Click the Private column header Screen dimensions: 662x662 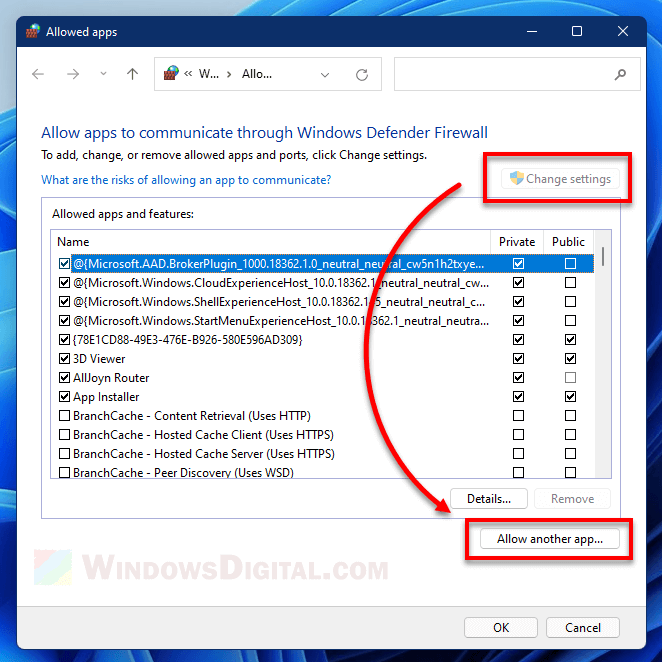point(517,242)
